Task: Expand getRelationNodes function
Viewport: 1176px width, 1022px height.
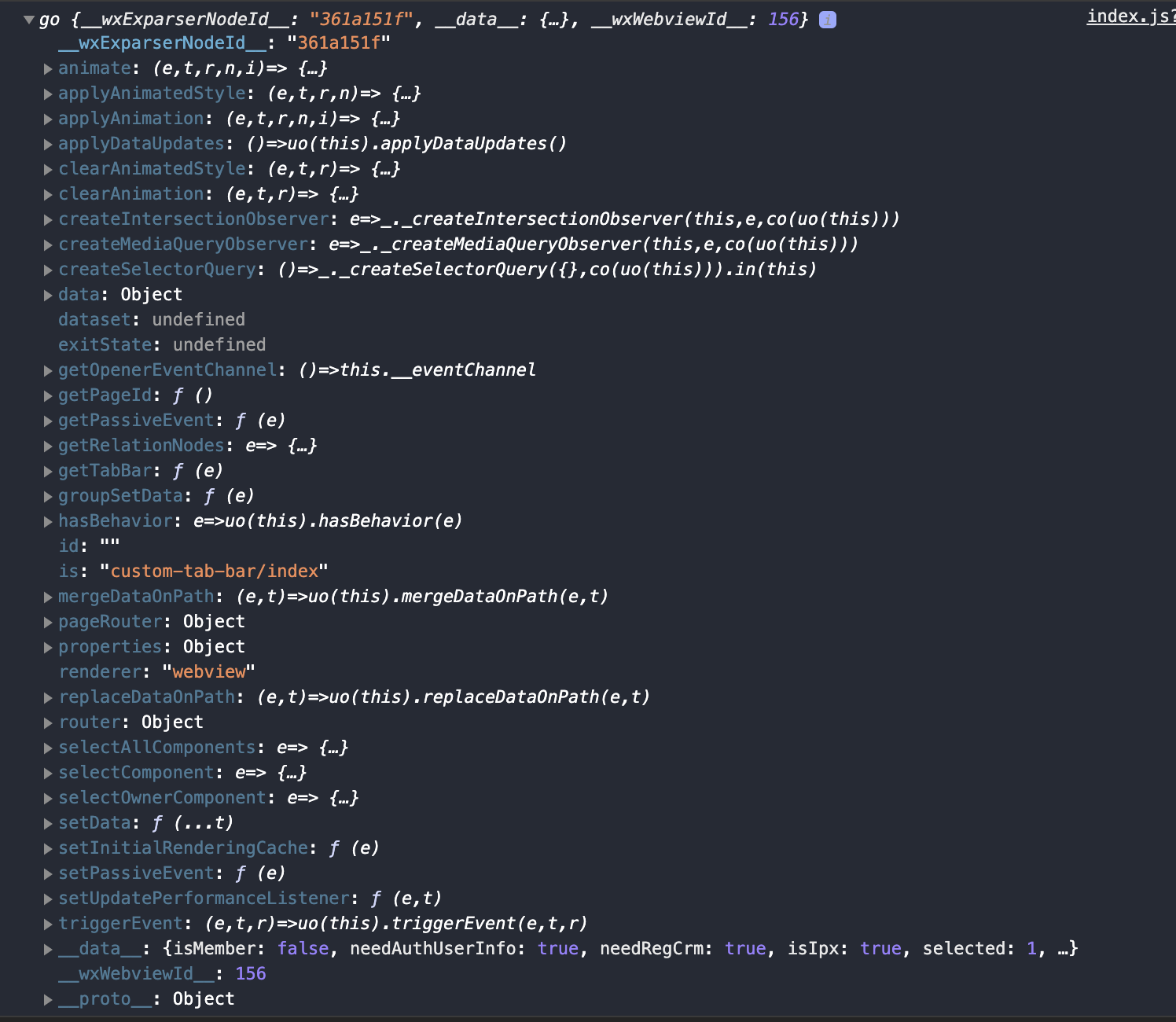Action: (x=48, y=447)
